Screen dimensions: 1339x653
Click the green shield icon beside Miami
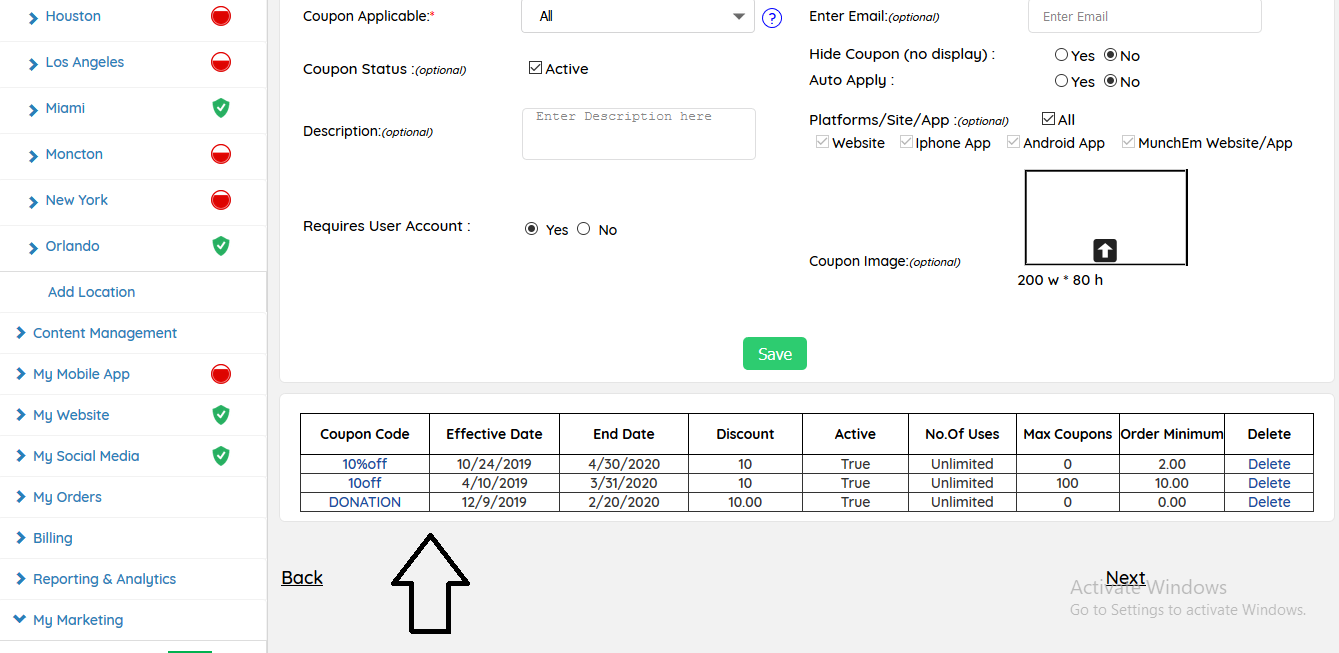pos(221,108)
